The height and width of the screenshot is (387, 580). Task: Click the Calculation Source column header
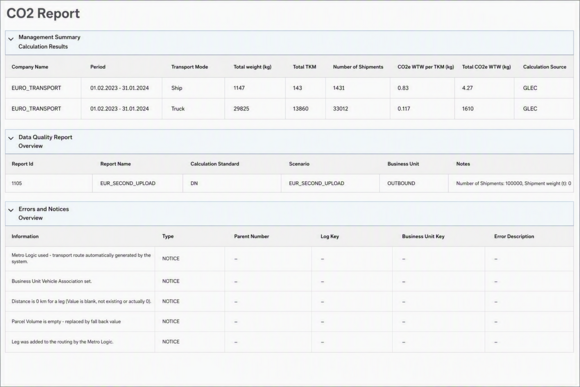point(544,67)
